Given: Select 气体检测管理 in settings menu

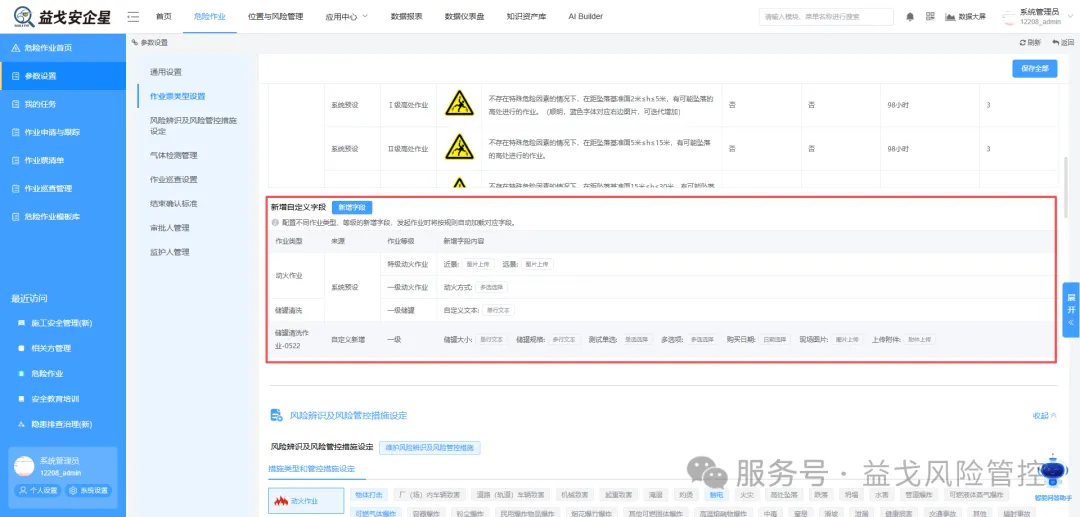Looking at the screenshot, I should point(174,156).
